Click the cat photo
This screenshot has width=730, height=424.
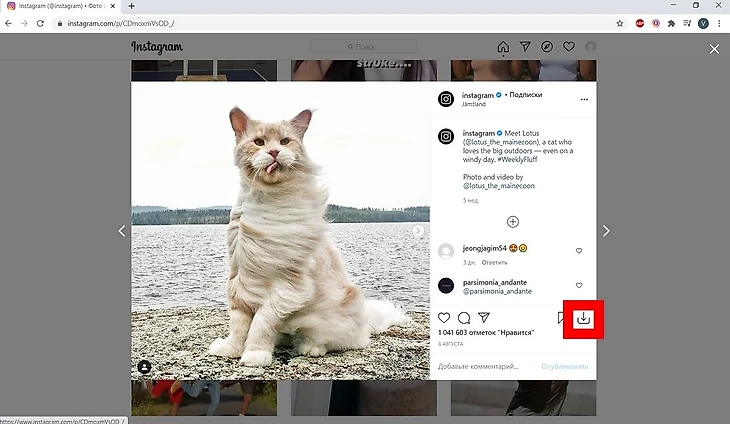[x=280, y=231]
